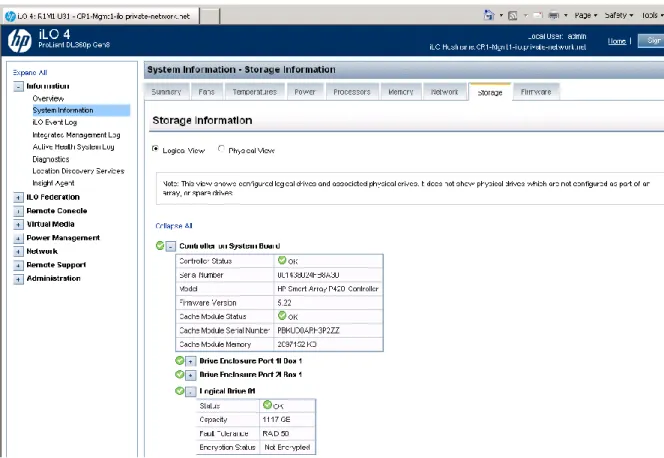The image size is (664, 458).
Task: Click the Expand All link
Action: 30,72
